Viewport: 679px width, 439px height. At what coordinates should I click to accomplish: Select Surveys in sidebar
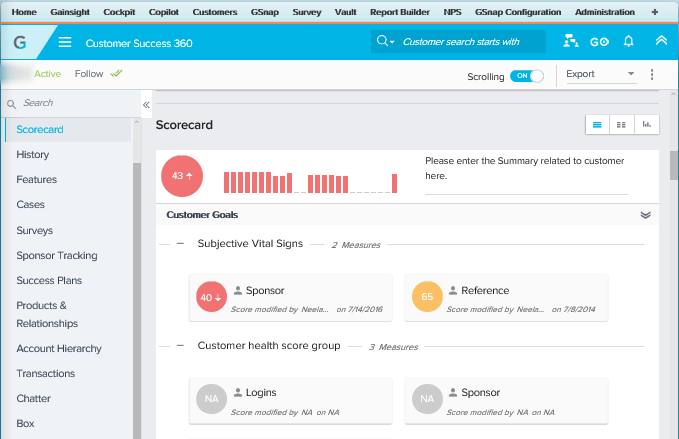[x=35, y=230]
